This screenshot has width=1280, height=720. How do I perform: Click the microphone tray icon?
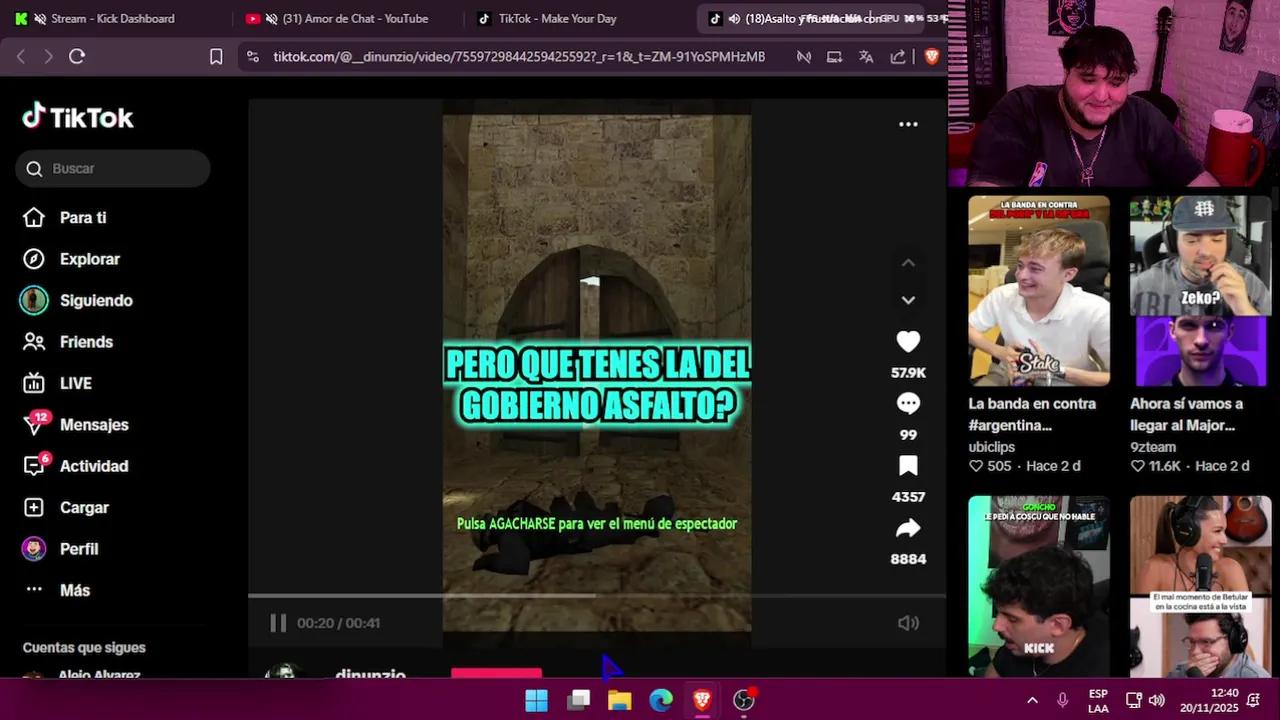click(x=1063, y=700)
